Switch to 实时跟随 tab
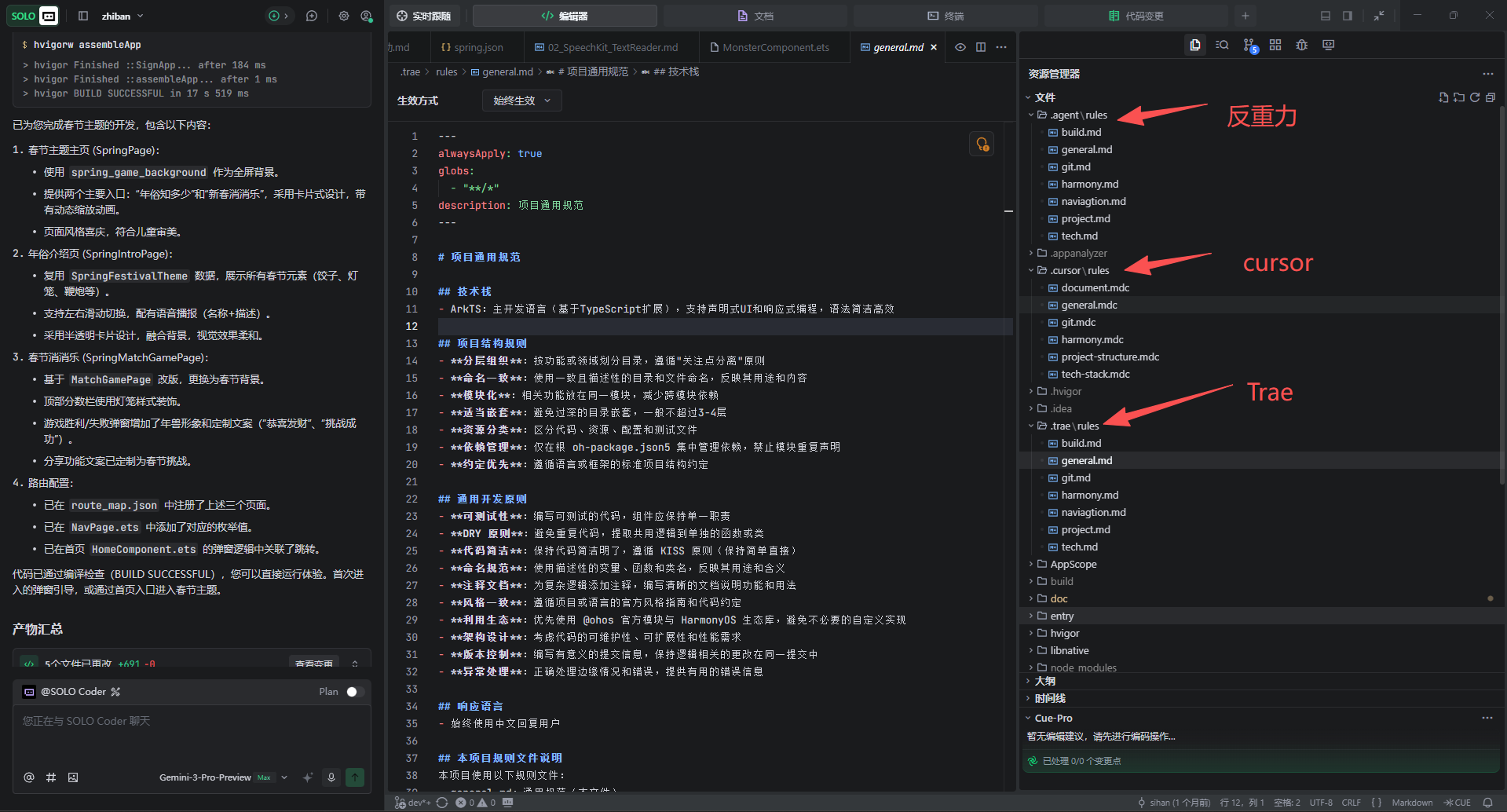Viewport: 1507px width, 812px height. [424, 16]
